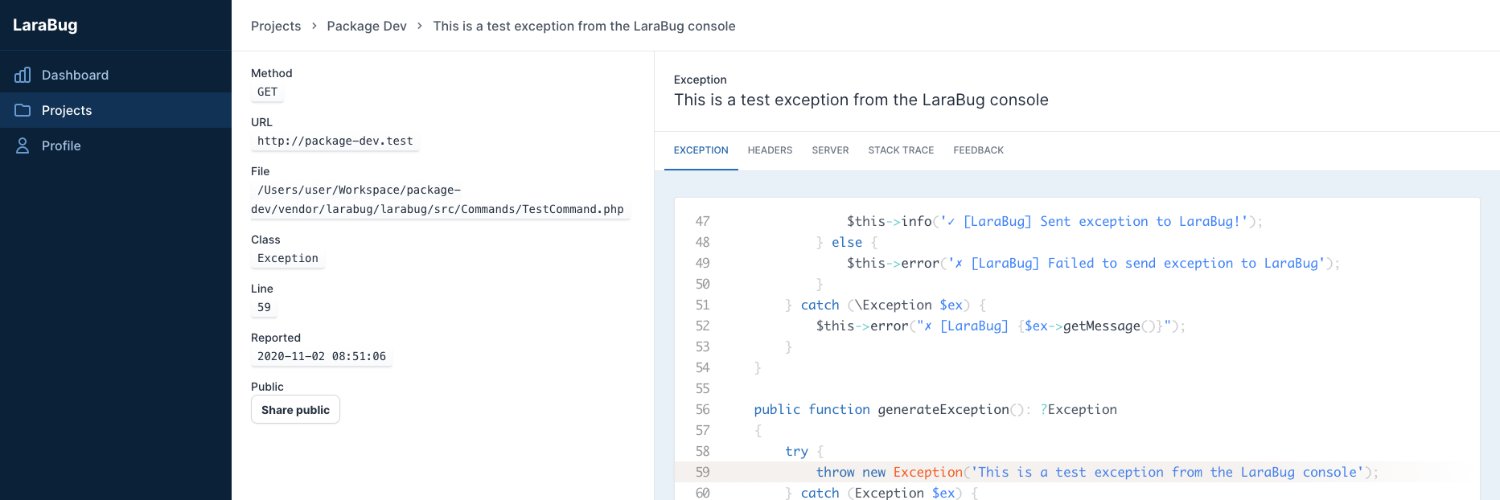Select the reported date 2020-11-02 08:51:06
The width and height of the screenshot is (1500, 500).
[x=321, y=356]
